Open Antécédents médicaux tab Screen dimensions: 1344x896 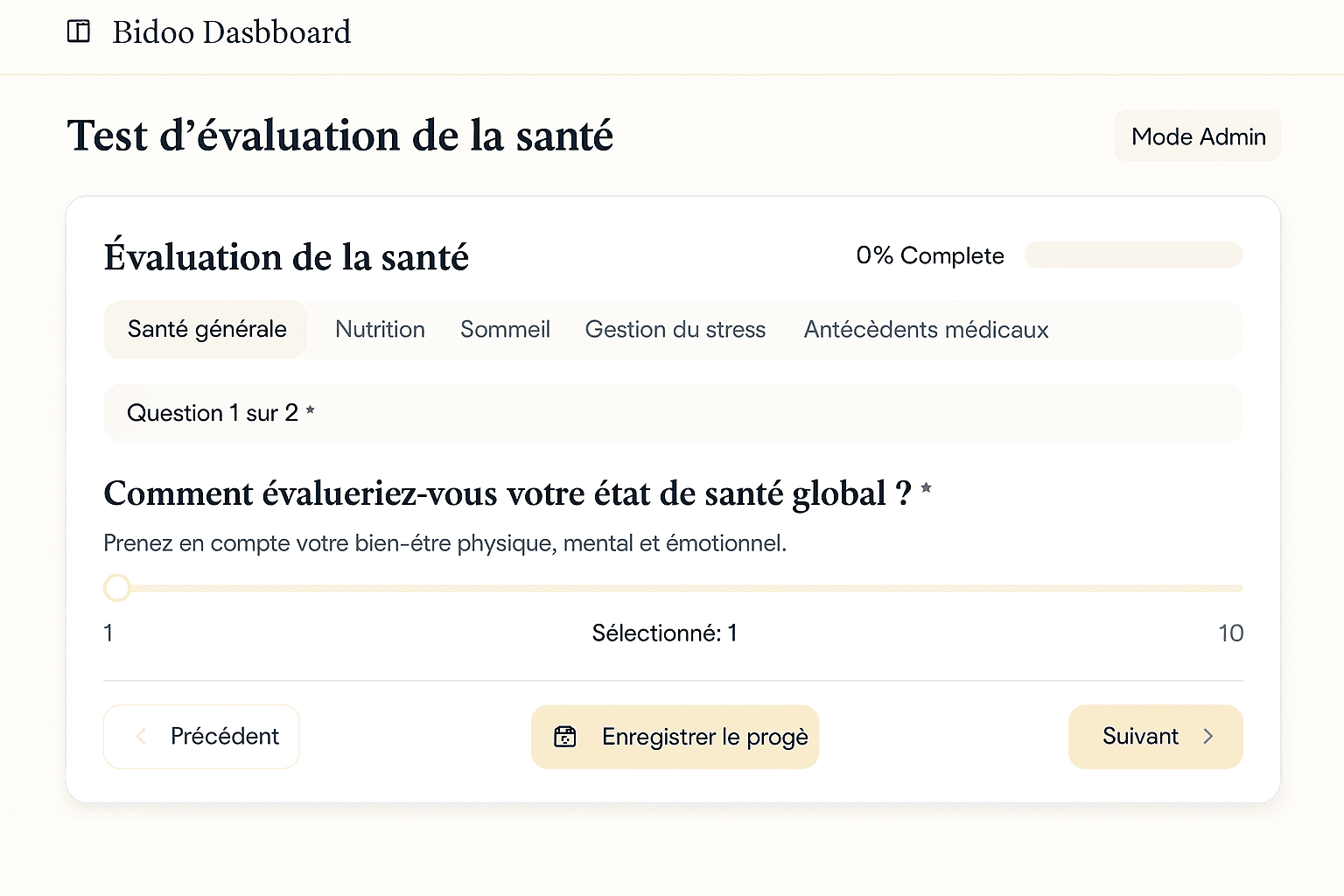tap(926, 330)
